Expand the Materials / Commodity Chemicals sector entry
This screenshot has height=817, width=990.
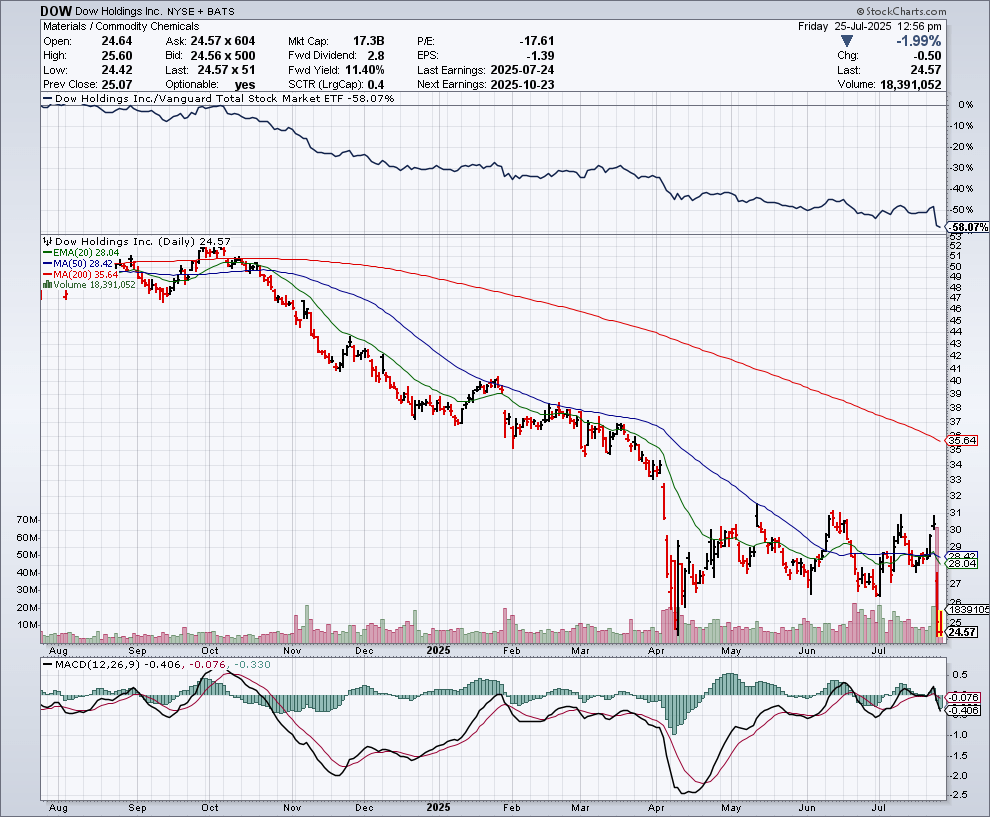tap(120, 26)
